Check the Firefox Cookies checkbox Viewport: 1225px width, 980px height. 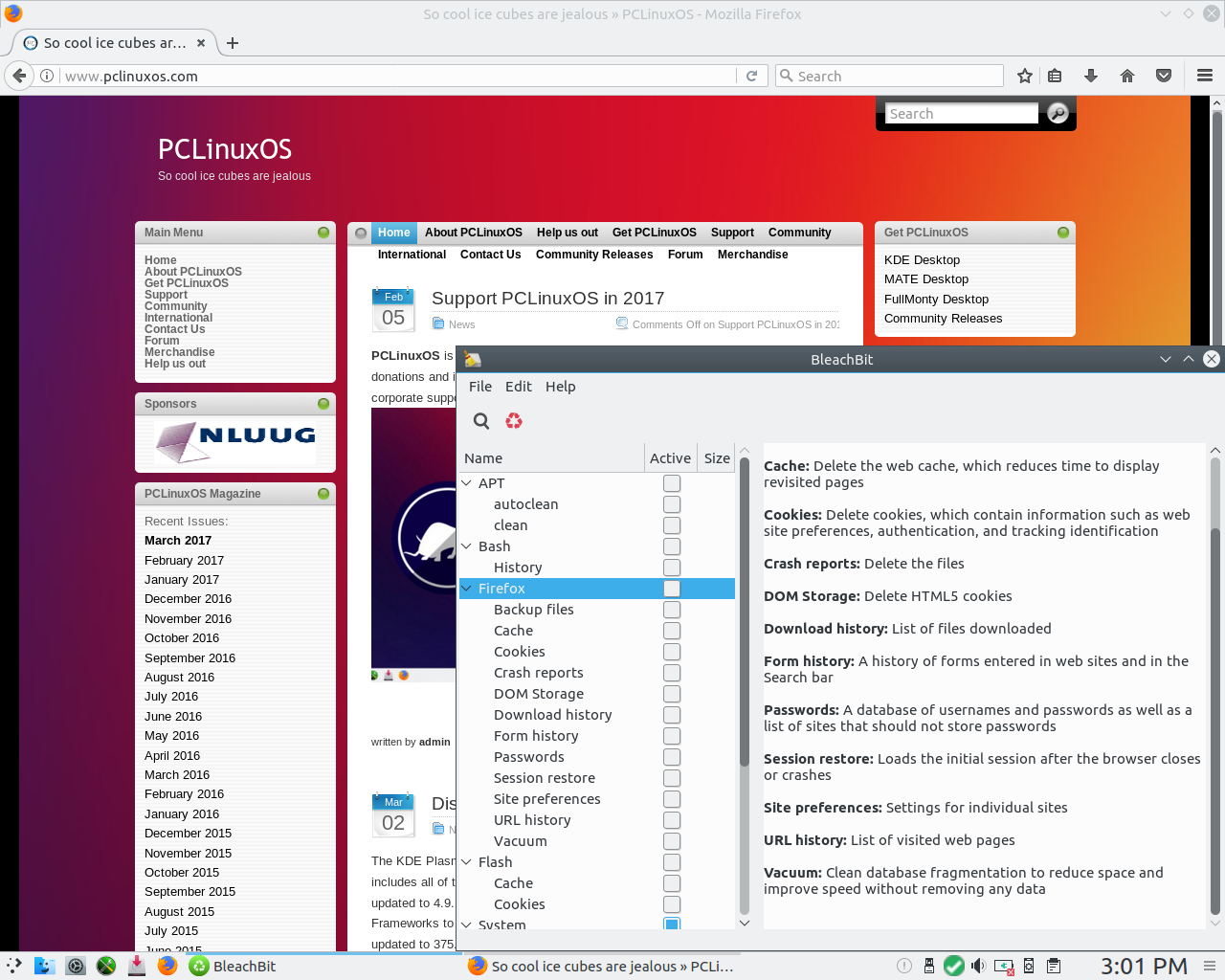click(672, 652)
